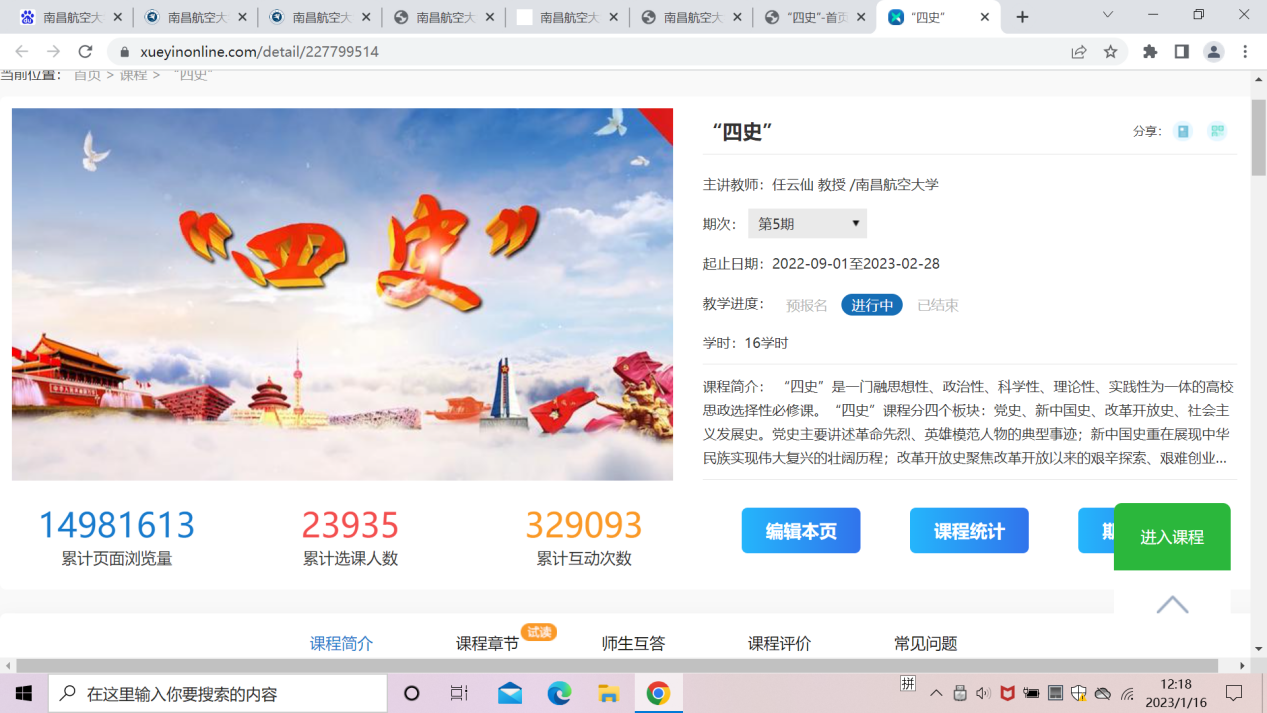Click the green 进入课程 button
Viewport: 1267px width, 713px height.
tap(1172, 537)
